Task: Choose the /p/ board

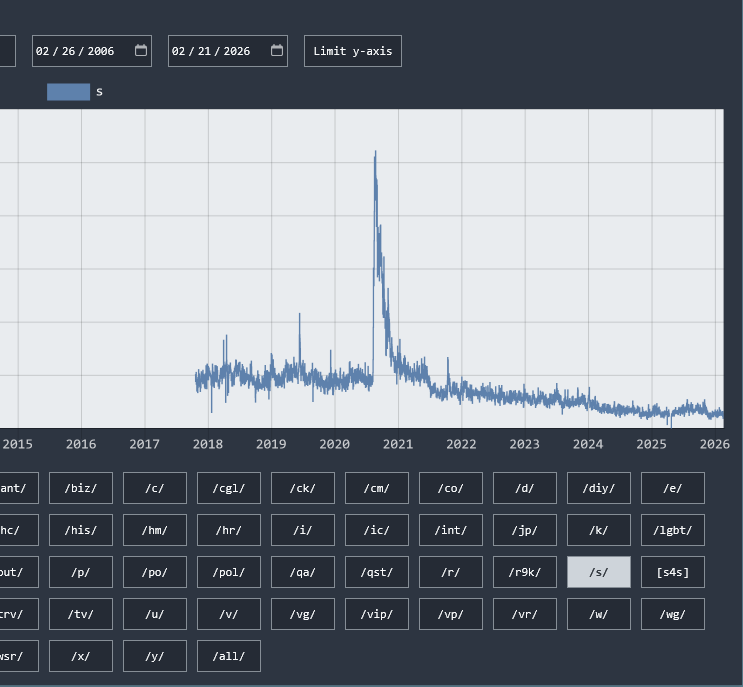Action: tap(81, 572)
